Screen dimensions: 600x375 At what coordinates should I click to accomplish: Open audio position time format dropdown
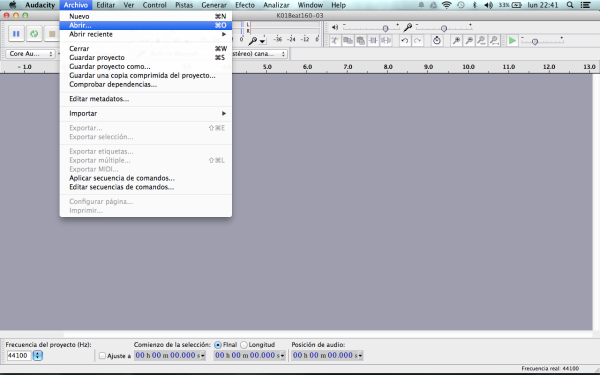click(x=360, y=355)
